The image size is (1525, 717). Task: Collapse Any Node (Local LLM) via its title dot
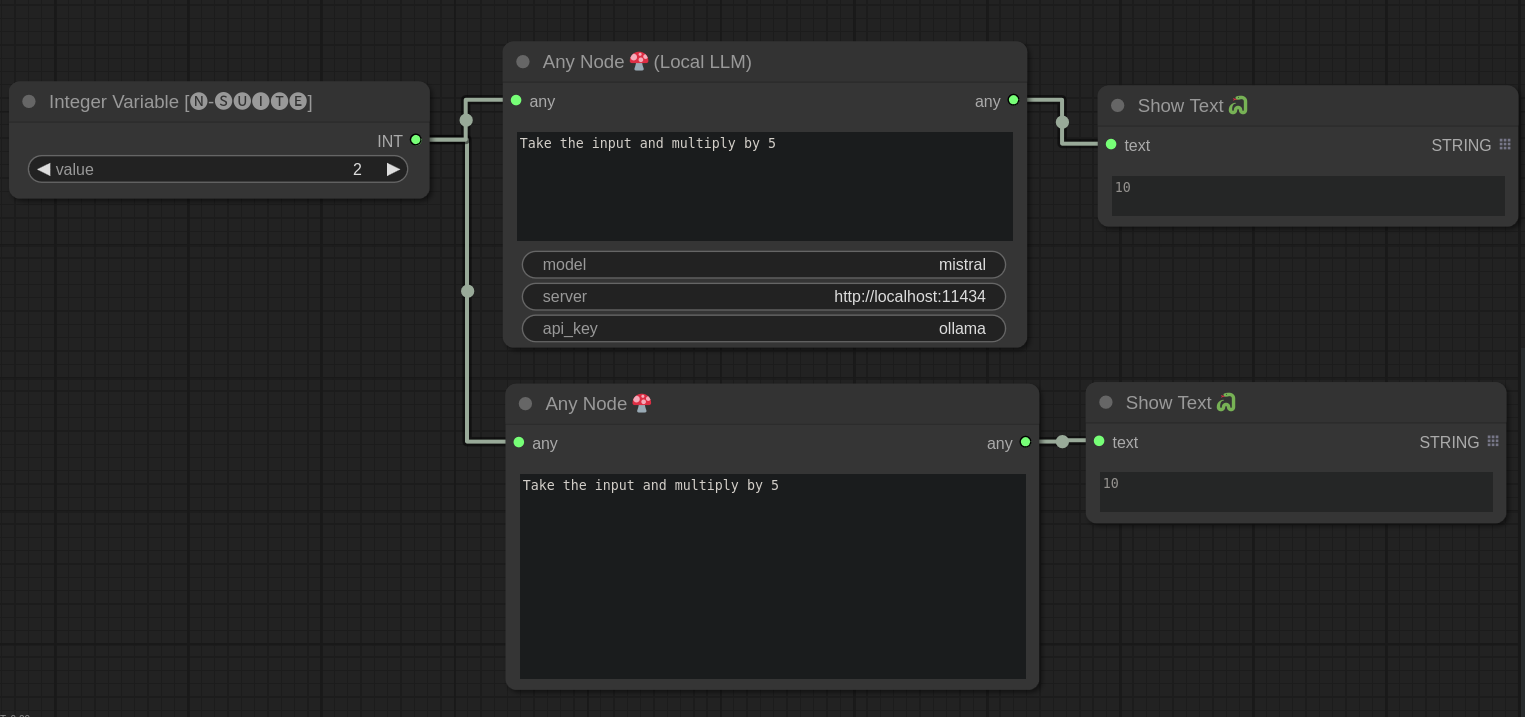pyautogui.click(x=523, y=61)
